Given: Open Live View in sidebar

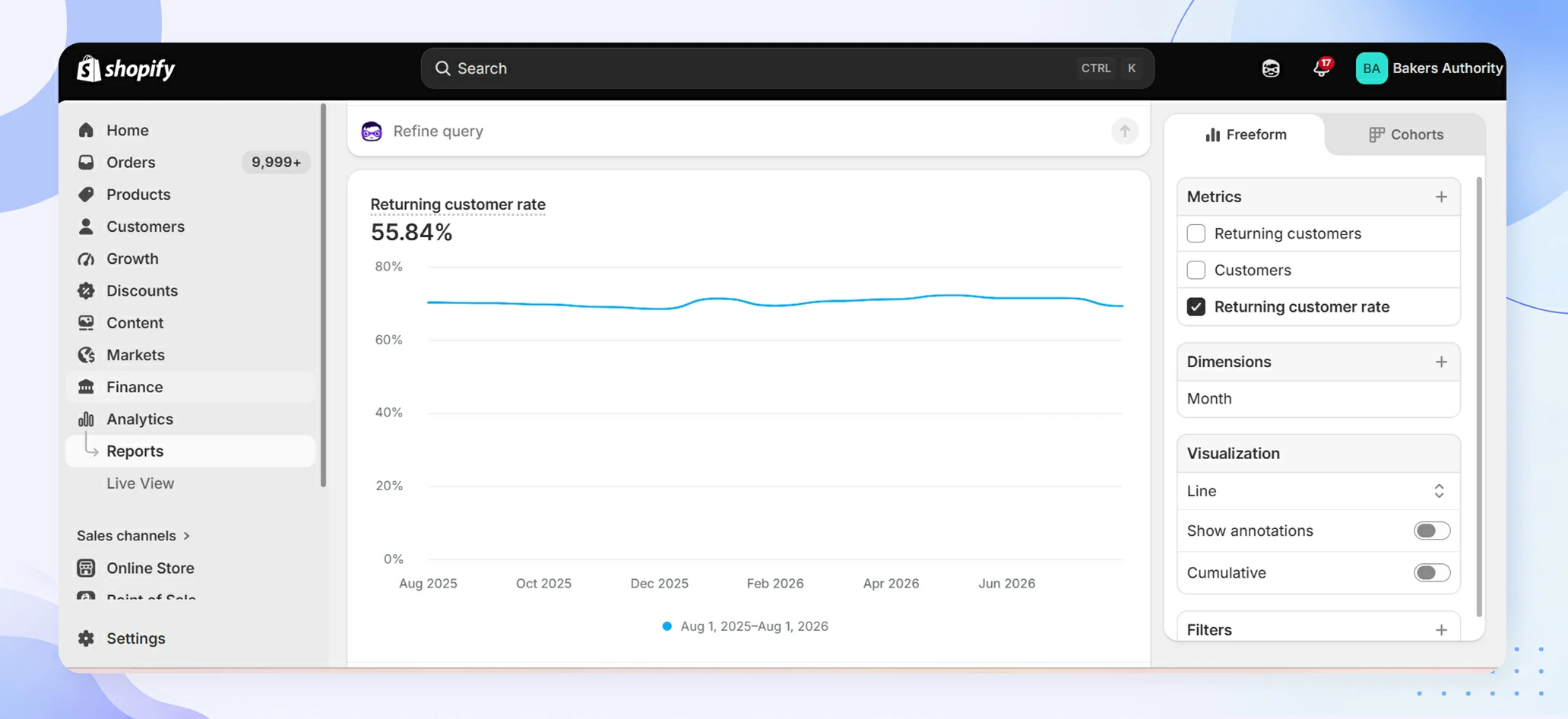Looking at the screenshot, I should point(141,483).
